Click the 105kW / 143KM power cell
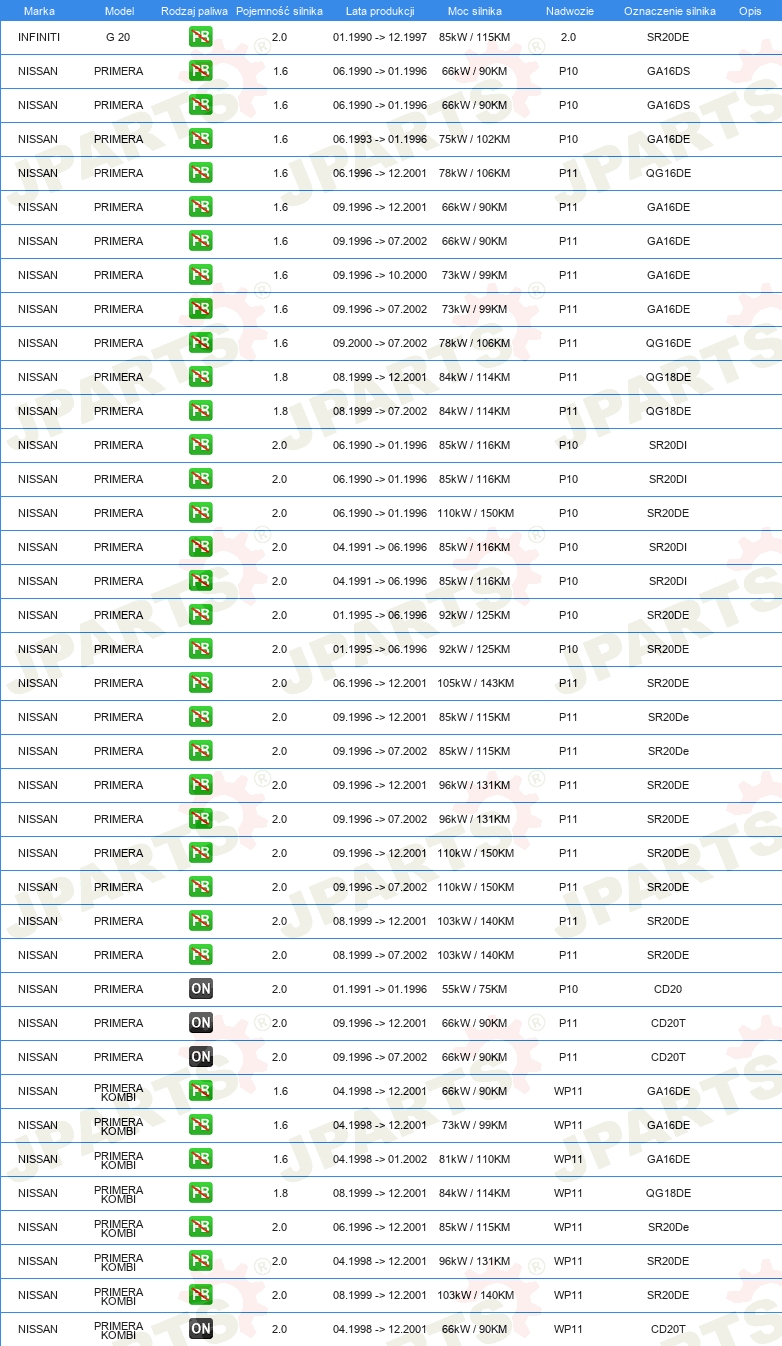The image size is (782, 1346). pos(475,683)
